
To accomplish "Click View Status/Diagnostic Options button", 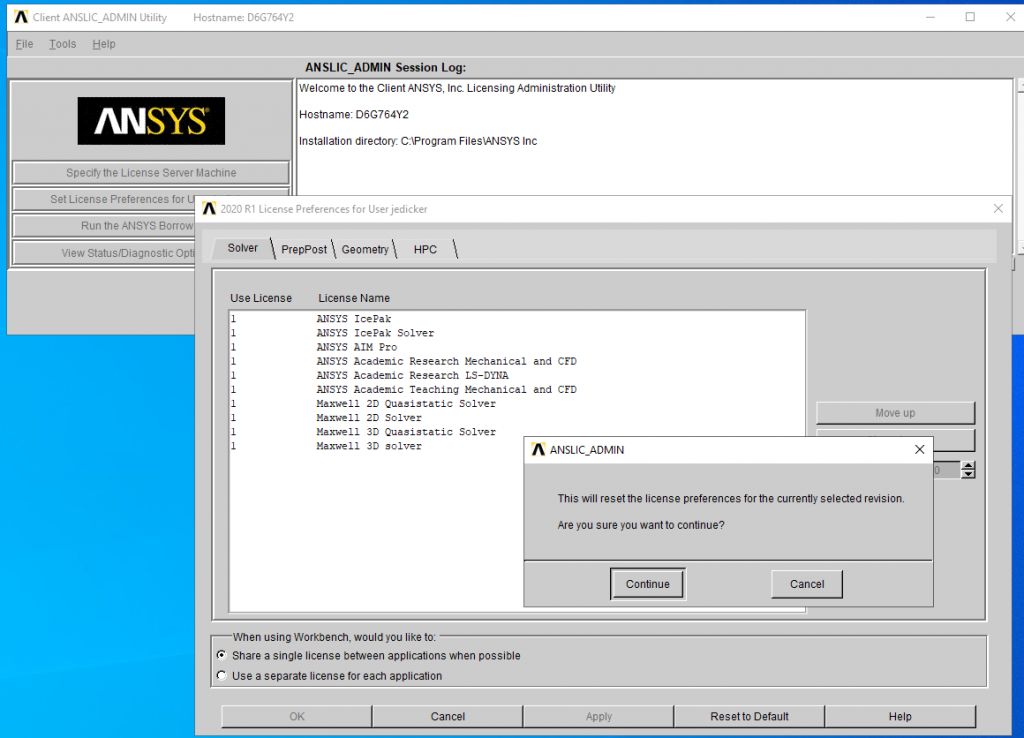I will click(x=104, y=253).
